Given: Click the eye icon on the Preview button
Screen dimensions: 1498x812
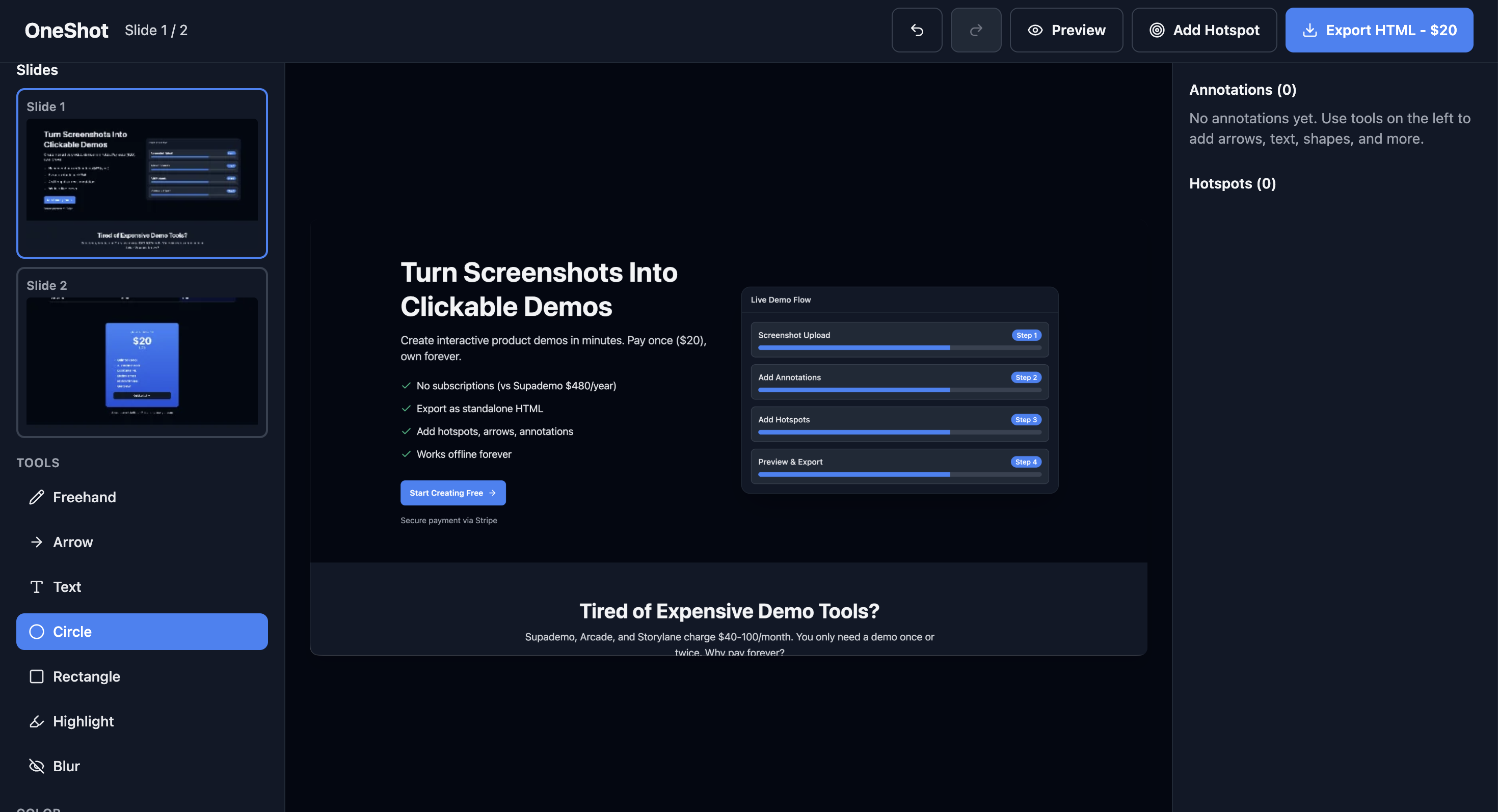Looking at the screenshot, I should [1036, 30].
